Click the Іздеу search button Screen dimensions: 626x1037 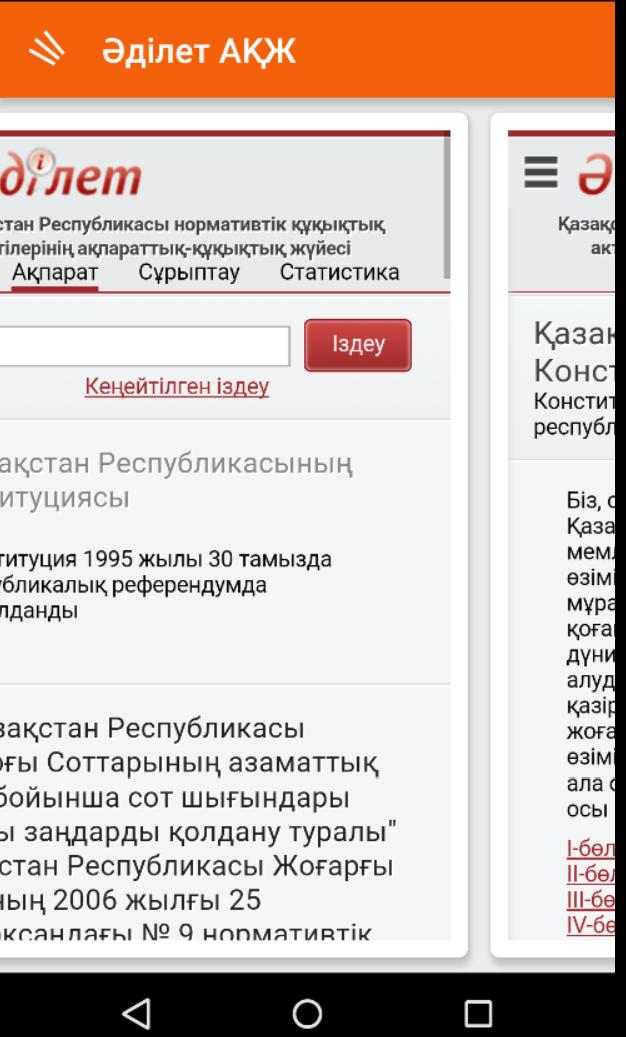pos(358,345)
